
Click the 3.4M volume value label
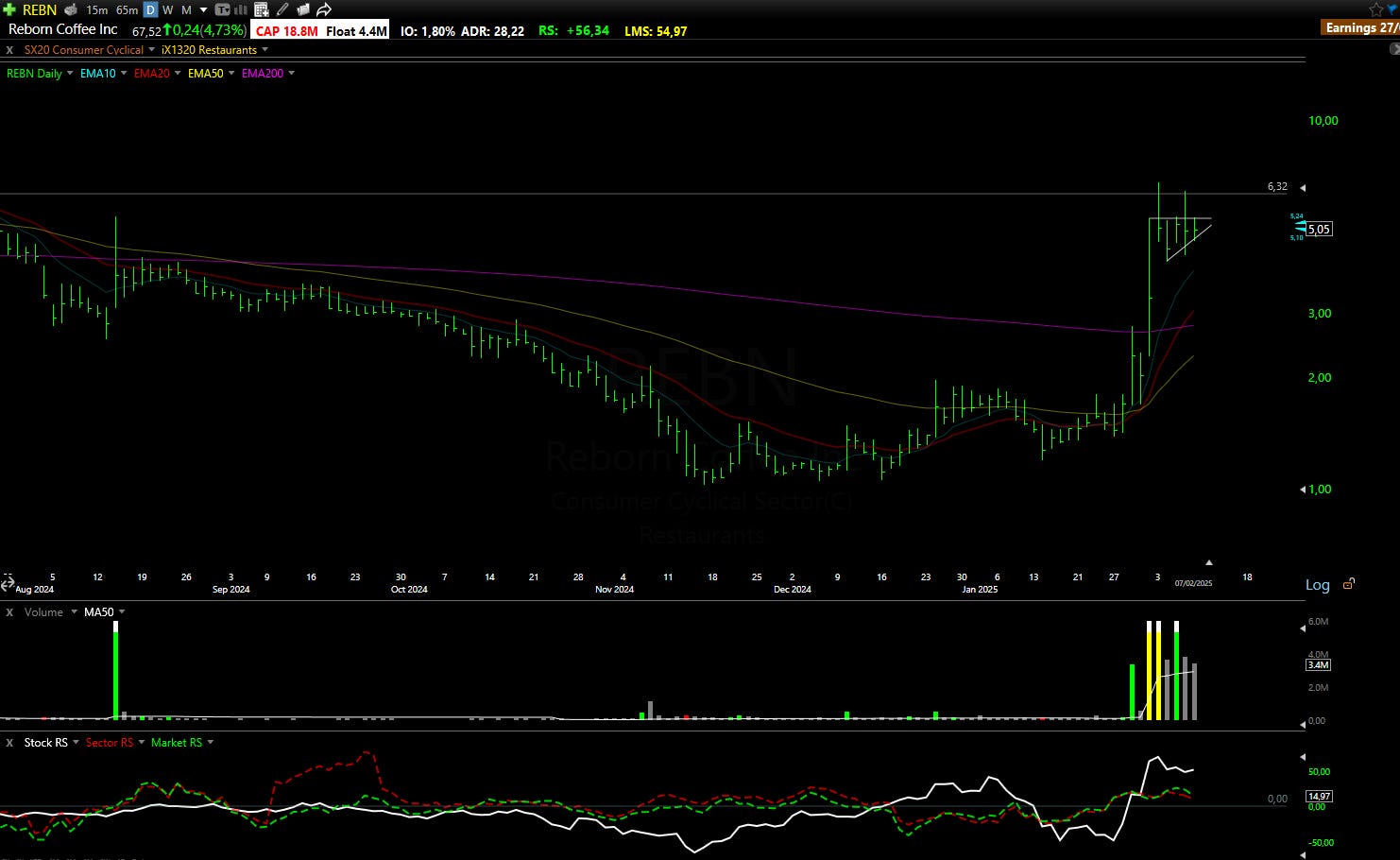(1318, 665)
